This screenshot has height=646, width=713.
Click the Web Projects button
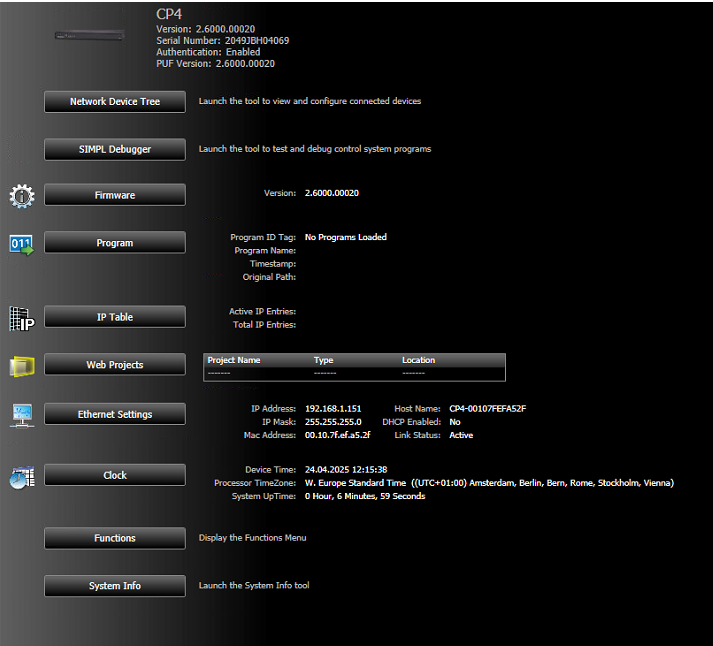(x=115, y=365)
